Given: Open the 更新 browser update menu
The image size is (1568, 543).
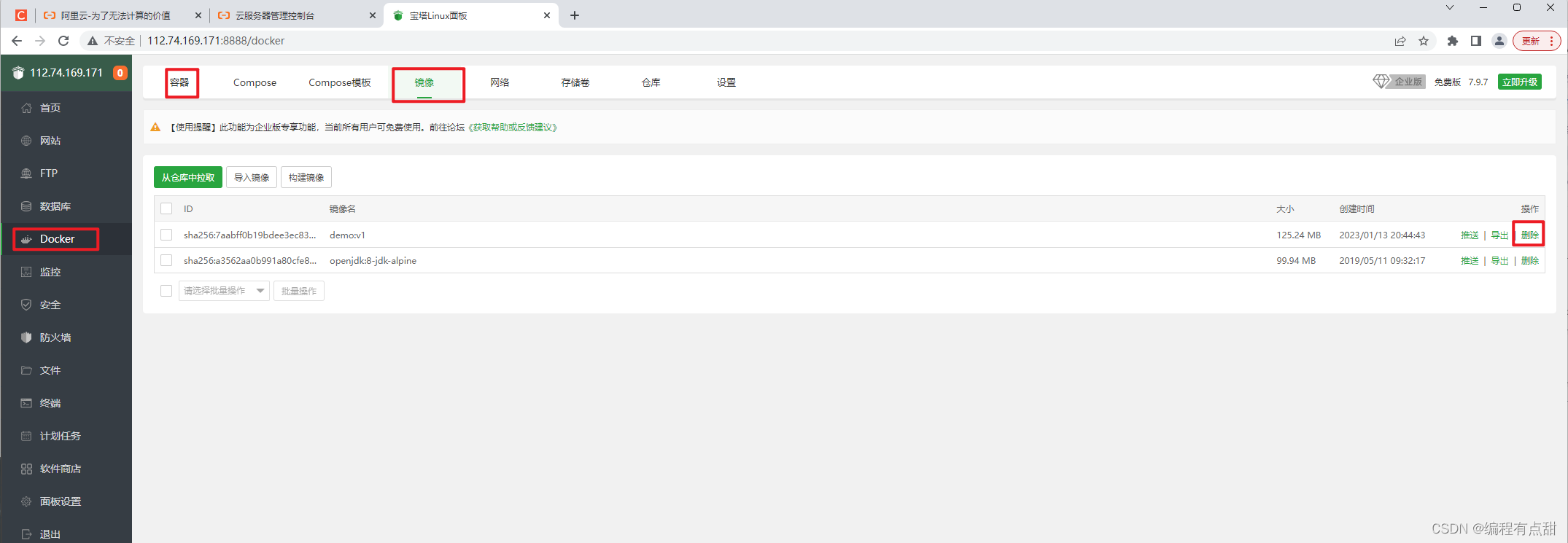Looking at the screenshot, I should [1537, 41].
